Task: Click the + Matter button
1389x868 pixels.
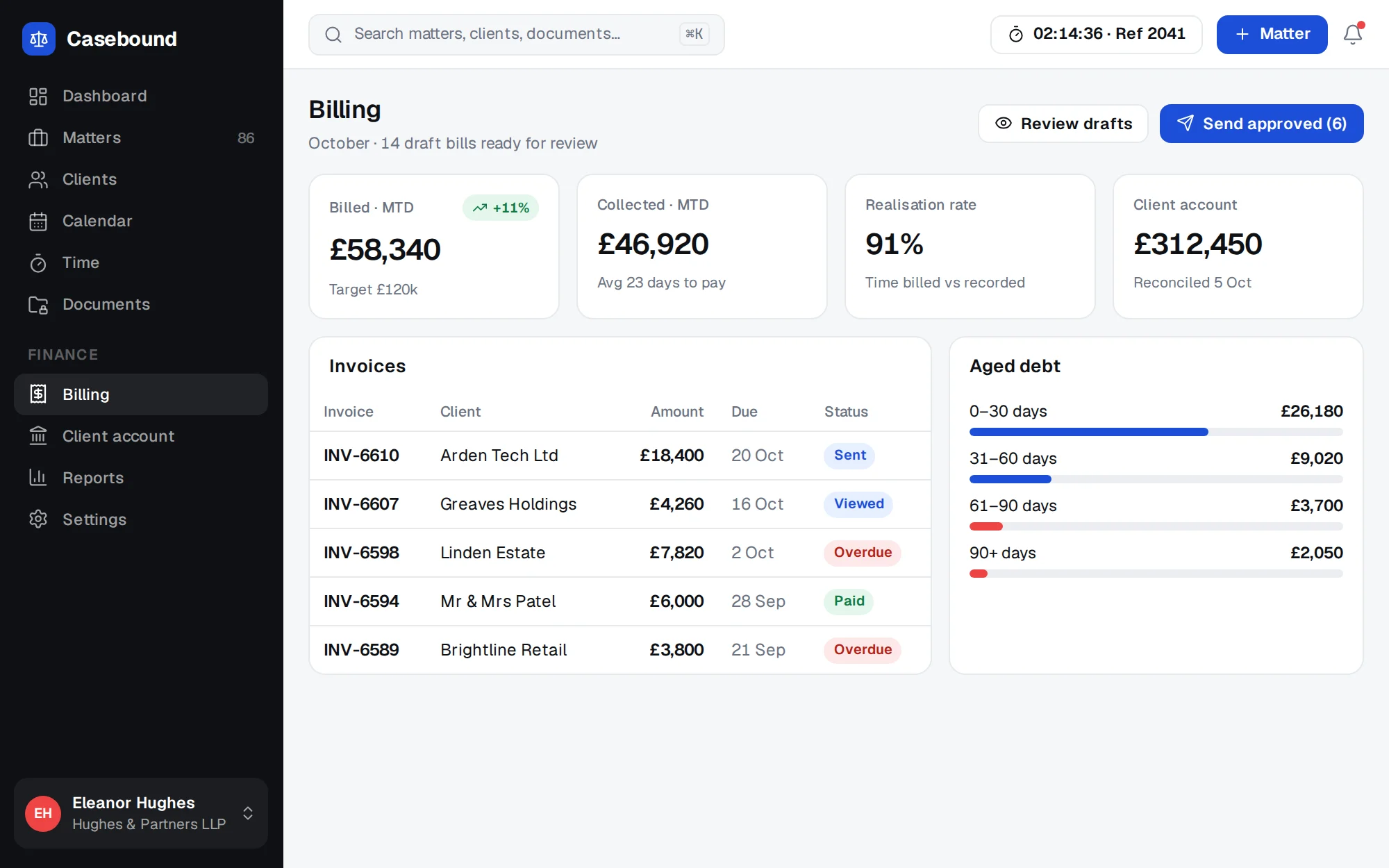Action: tap(1272, 34)
